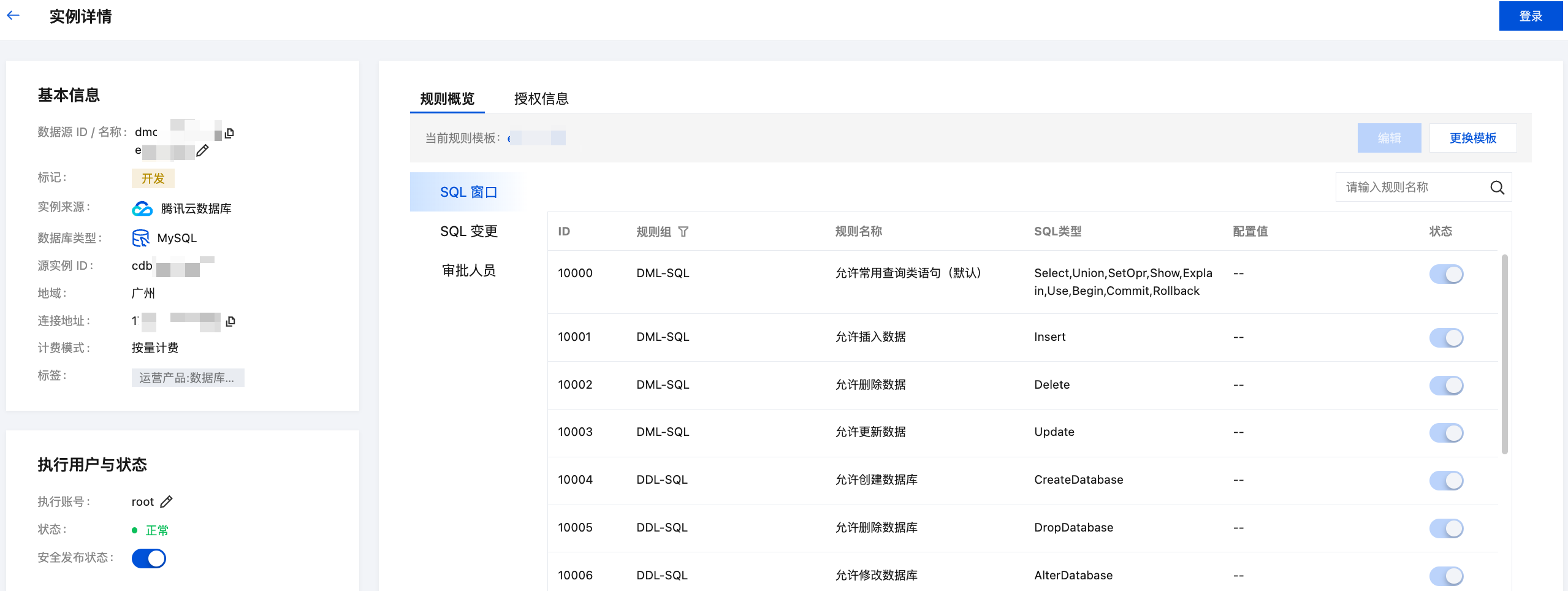Click the MySQL database type icon
This screenshot has height=591, width=1568.
pos(140,238)
